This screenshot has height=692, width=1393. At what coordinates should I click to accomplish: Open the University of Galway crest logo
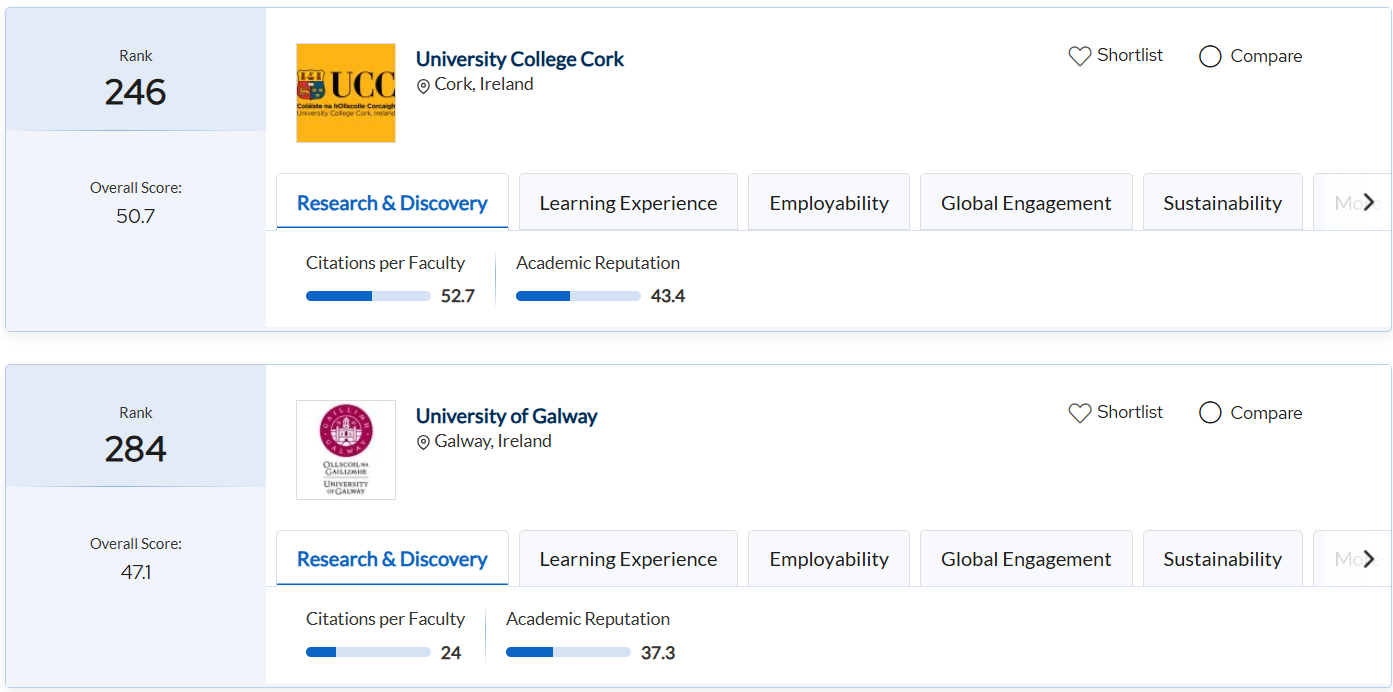pyautogui.click(x=346, y=450)
